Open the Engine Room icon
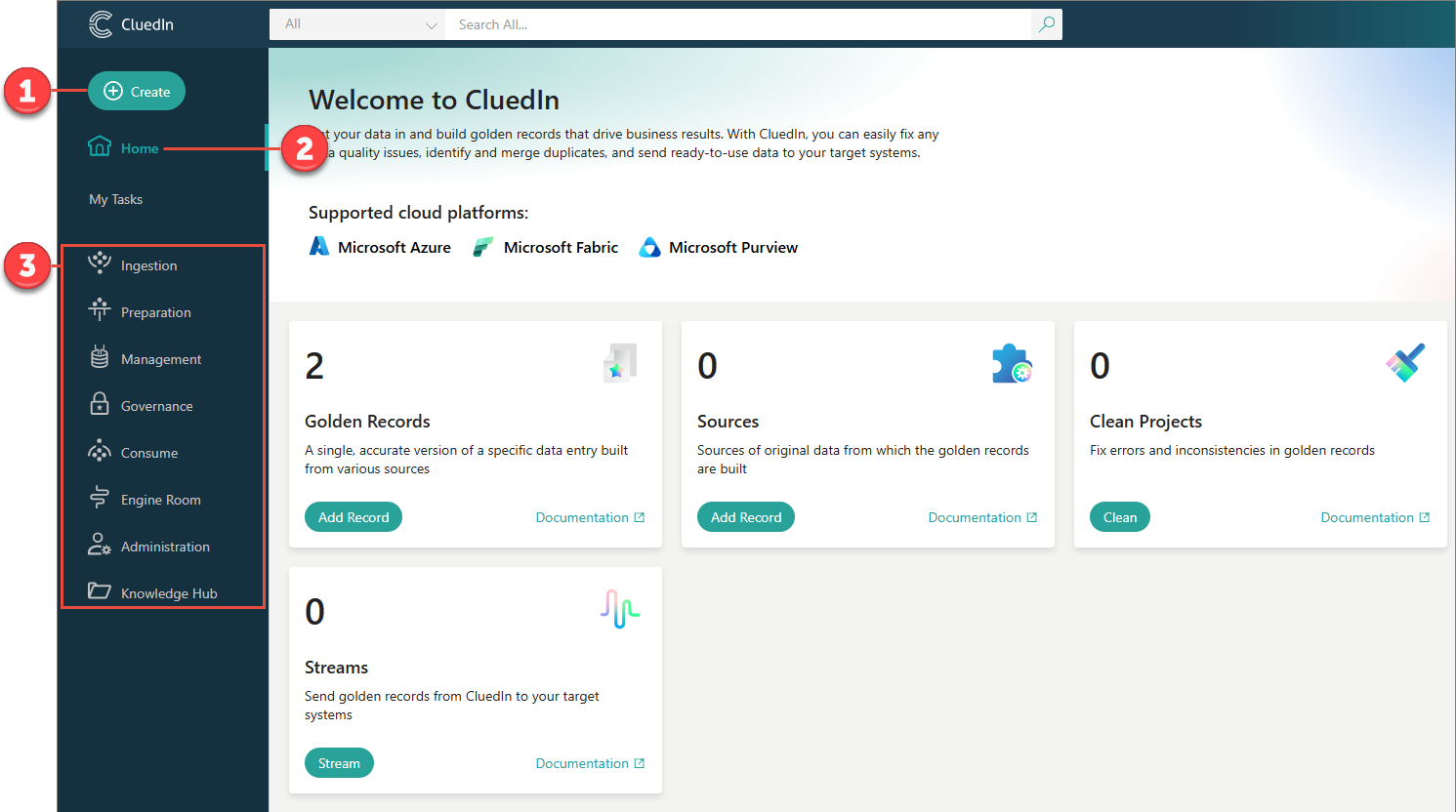 100,498
